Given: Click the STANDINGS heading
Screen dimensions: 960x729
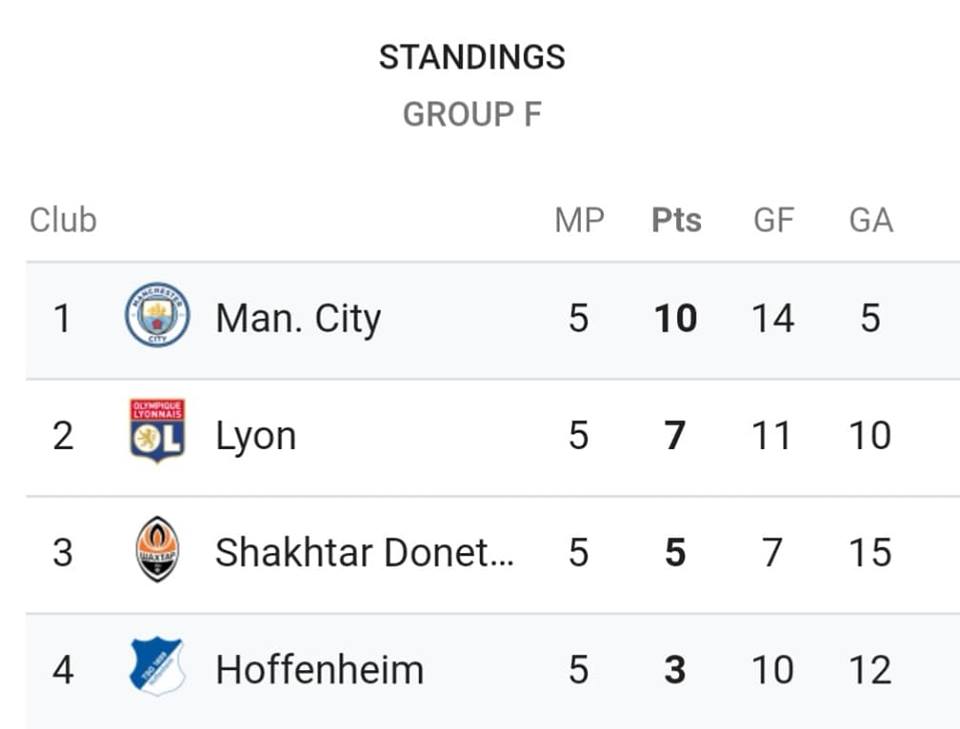Looking at the screenshot, I should (x=472, y=58).
